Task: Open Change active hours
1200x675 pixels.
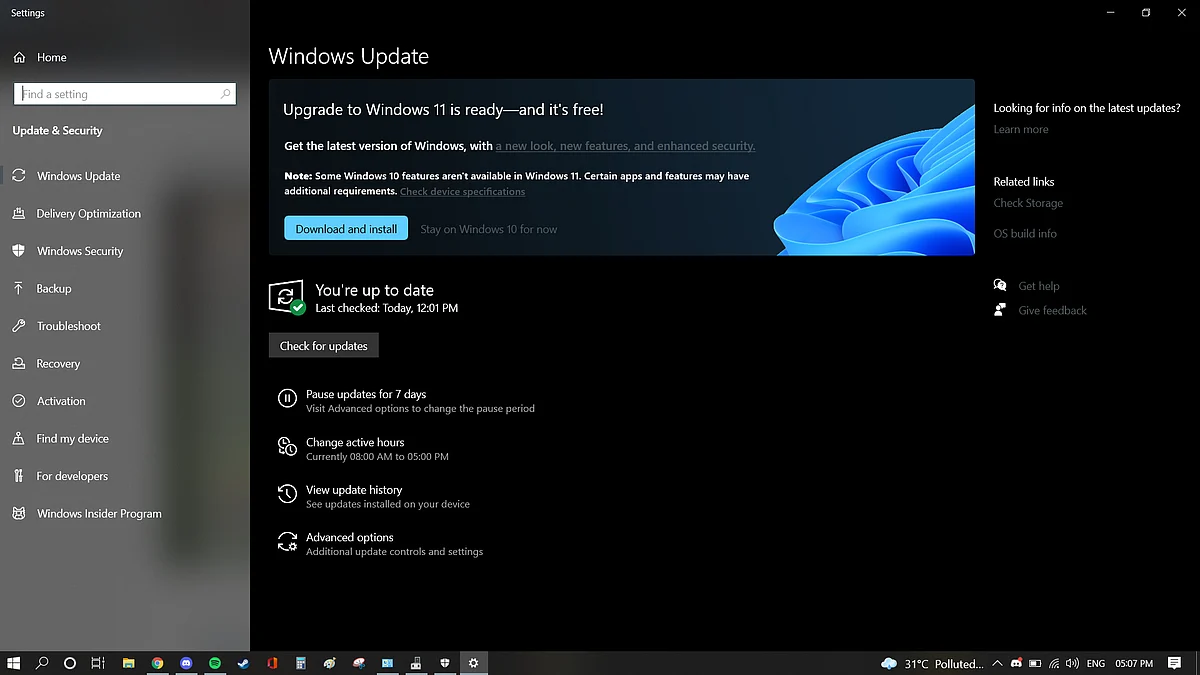Action: (355, 442)
